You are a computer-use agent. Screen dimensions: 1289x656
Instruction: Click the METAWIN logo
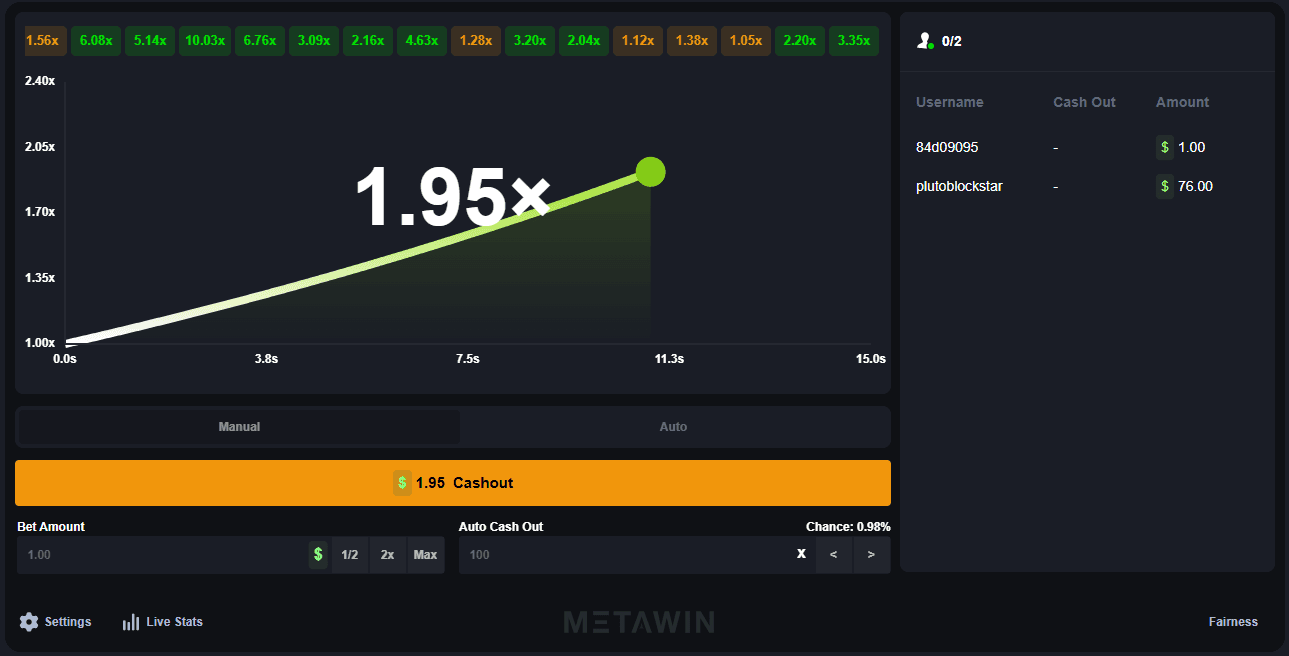click(641, 621)
